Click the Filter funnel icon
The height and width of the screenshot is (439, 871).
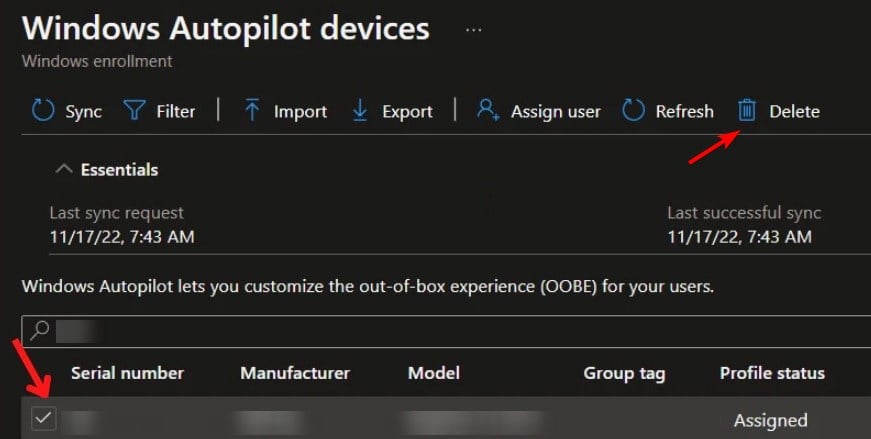pyautogui.click(x=134, y=111)
